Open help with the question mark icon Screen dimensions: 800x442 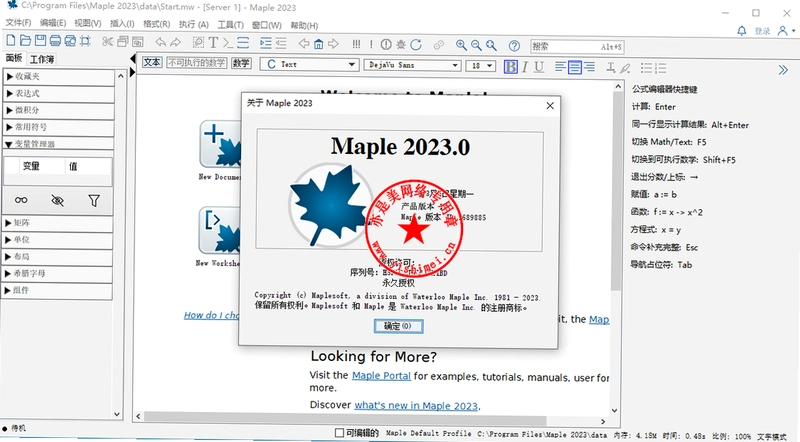click(x=514, y=46)
